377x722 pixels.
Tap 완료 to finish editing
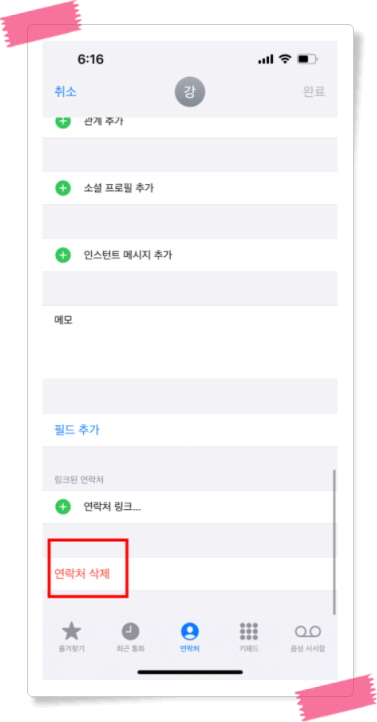pyautogui.click(x=314, y=92)
